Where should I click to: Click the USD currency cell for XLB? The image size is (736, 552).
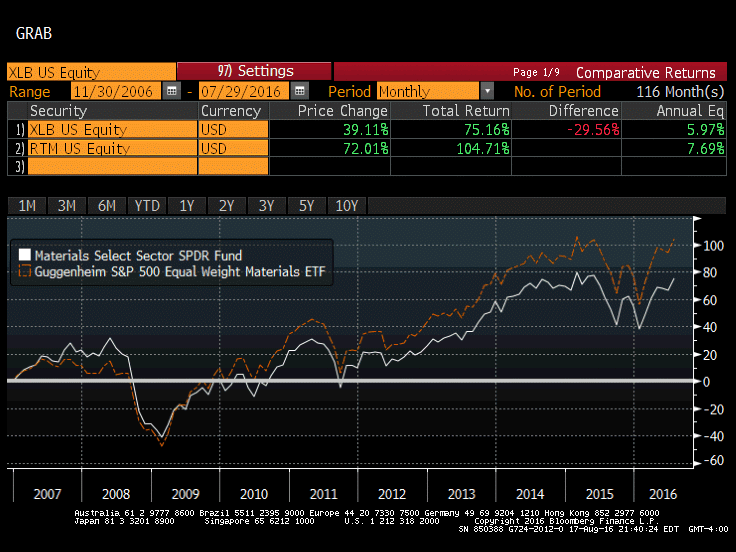(233, 129)
